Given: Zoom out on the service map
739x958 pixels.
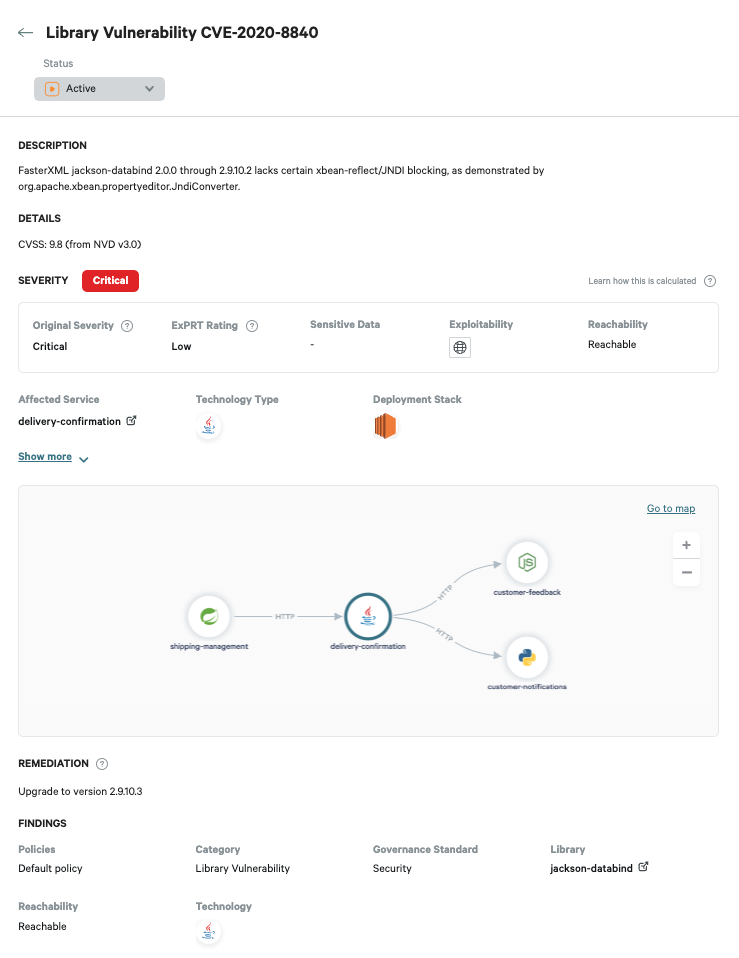Looking at the screenshot, I should (686, 572).
